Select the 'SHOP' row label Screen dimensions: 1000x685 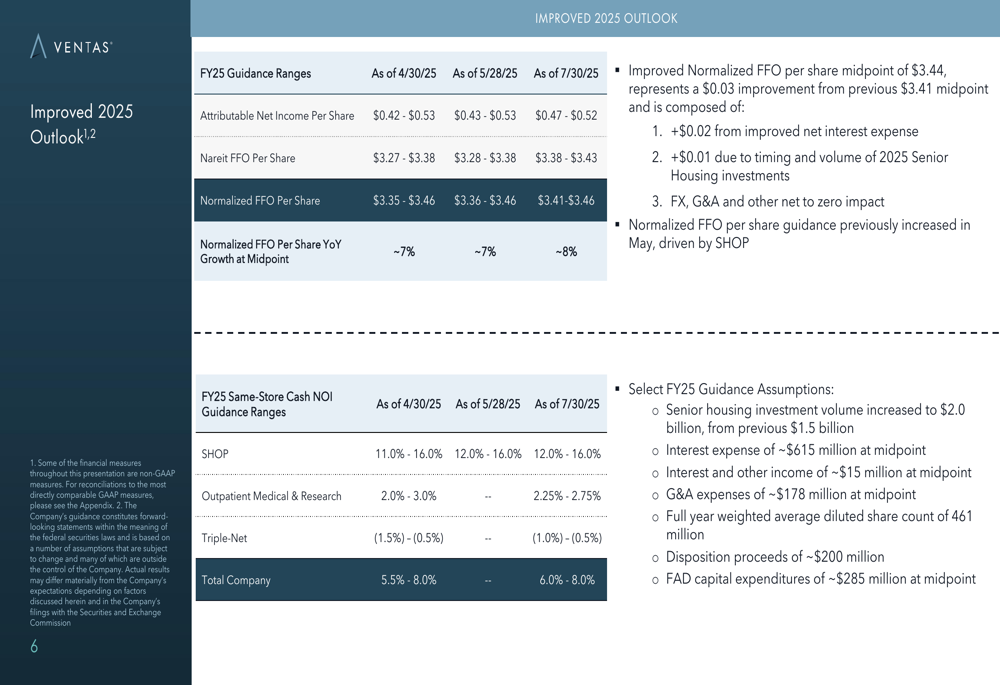214,454
